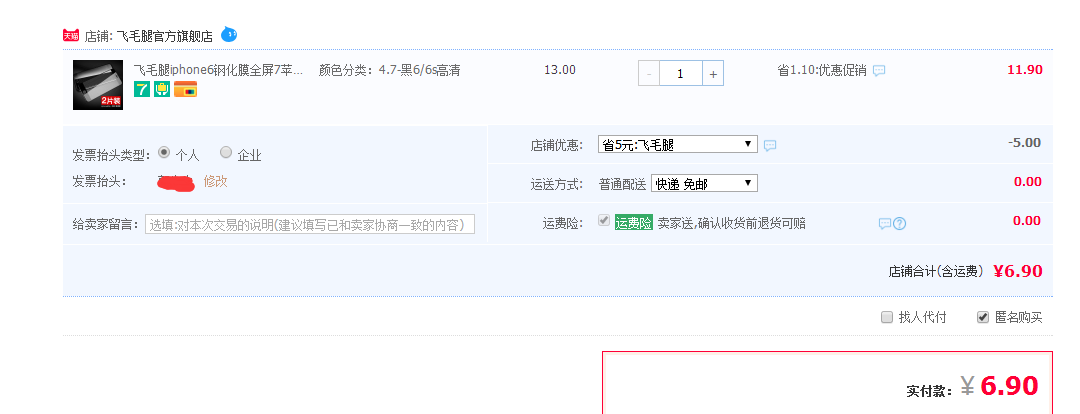Click the green shield guarantee badge

click(162, 89)
